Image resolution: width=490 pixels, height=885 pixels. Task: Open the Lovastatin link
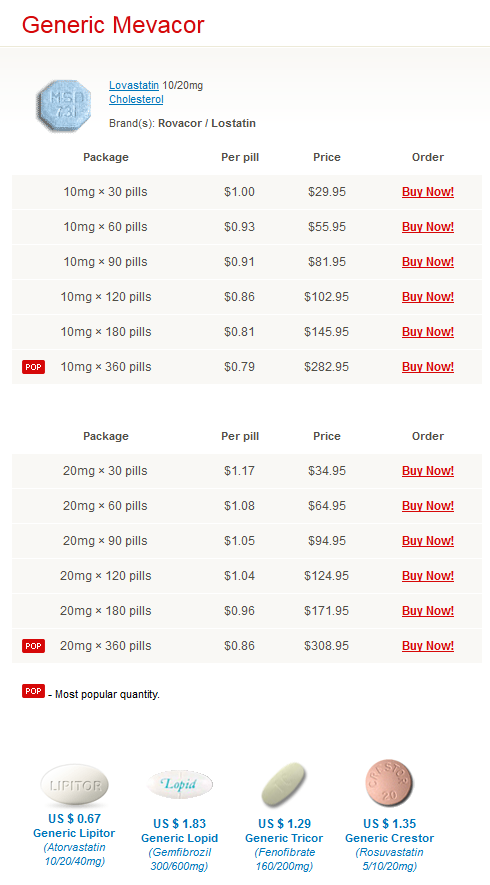pos(134,85)
